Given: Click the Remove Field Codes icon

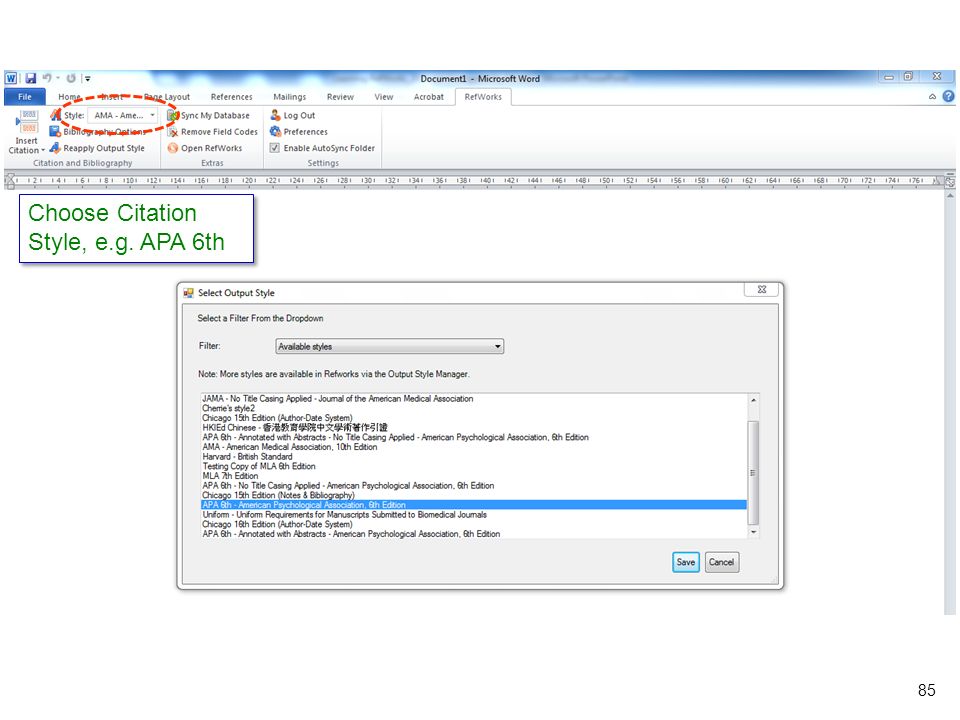Looking at the screenshot, I should pos(173,132).
